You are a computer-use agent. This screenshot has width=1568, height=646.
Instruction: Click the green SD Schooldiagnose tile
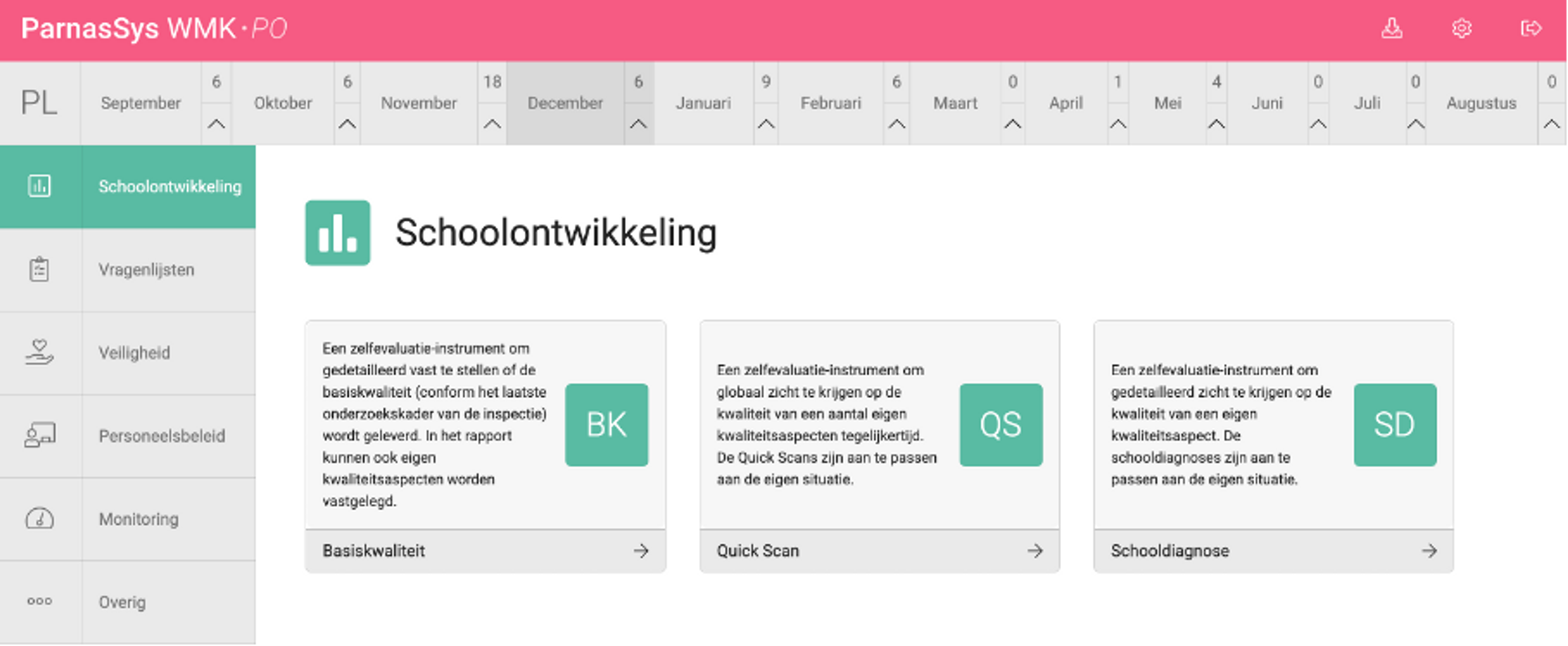coord(1394,424)
